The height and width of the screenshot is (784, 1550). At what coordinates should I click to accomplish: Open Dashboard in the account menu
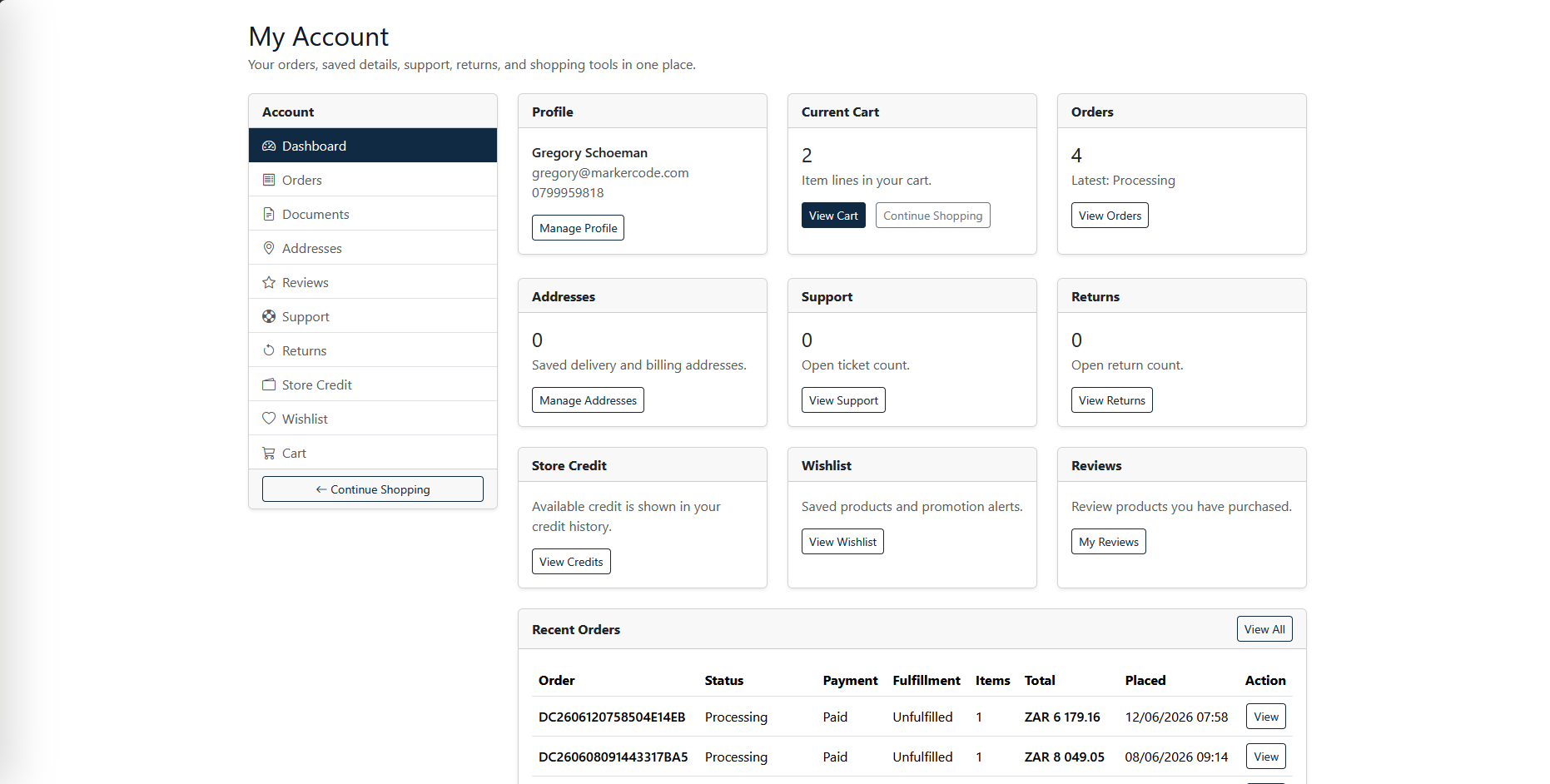373,146
